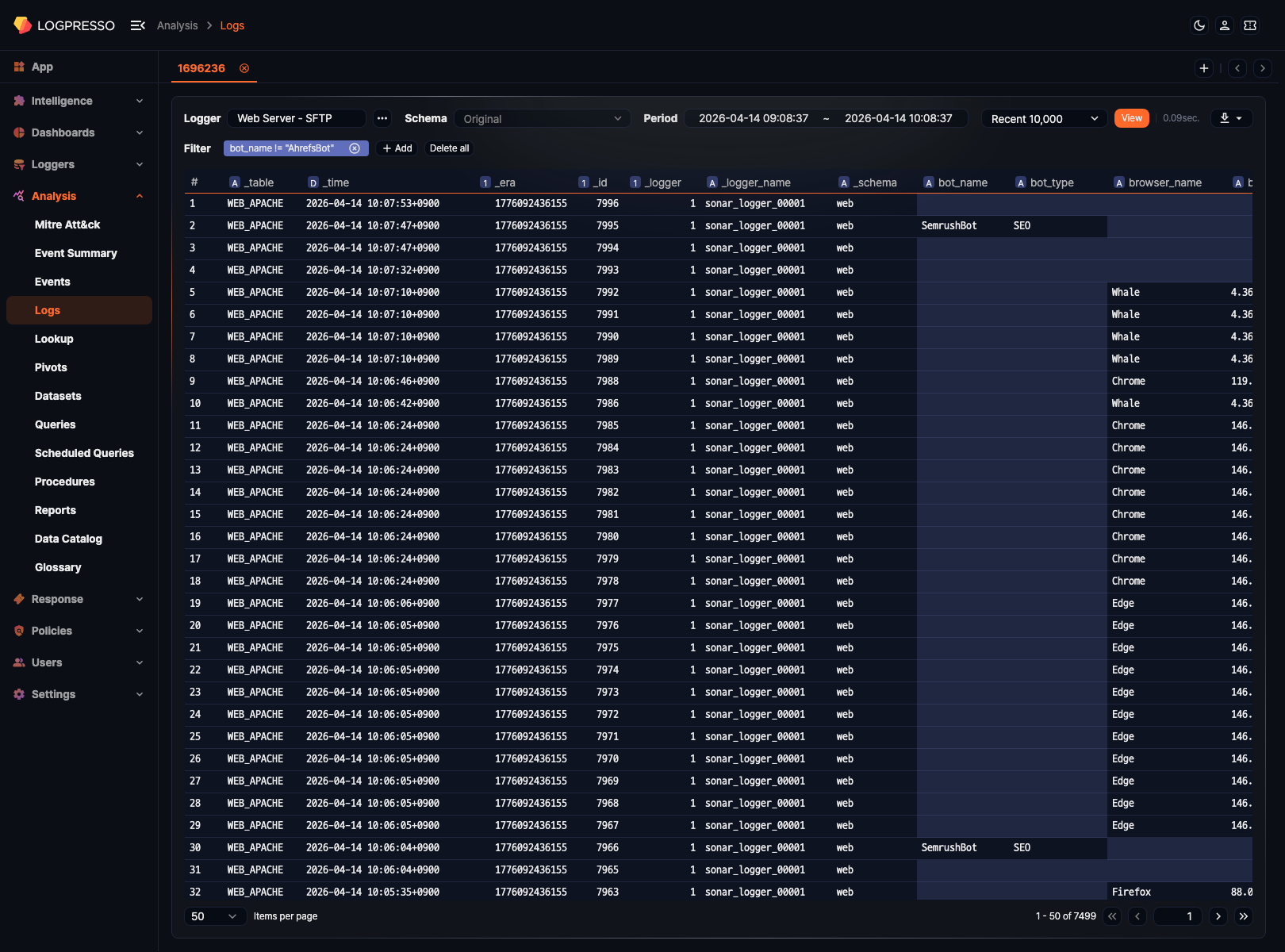
Task: Change items per page dropdown
Action: click(x=214, y=916)
